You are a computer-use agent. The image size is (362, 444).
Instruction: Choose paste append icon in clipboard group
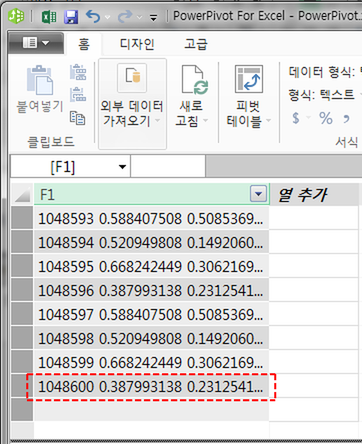pos(78,72)
